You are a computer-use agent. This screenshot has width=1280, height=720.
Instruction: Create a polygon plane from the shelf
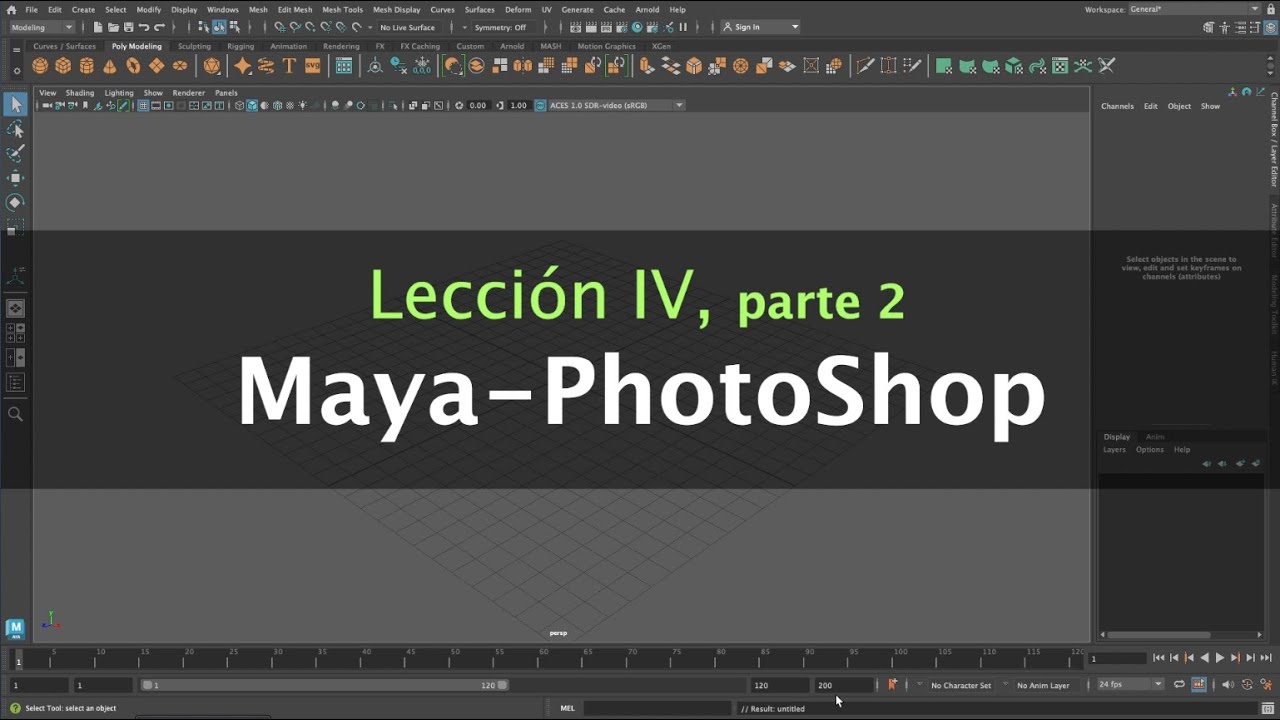tap(156, 66)
